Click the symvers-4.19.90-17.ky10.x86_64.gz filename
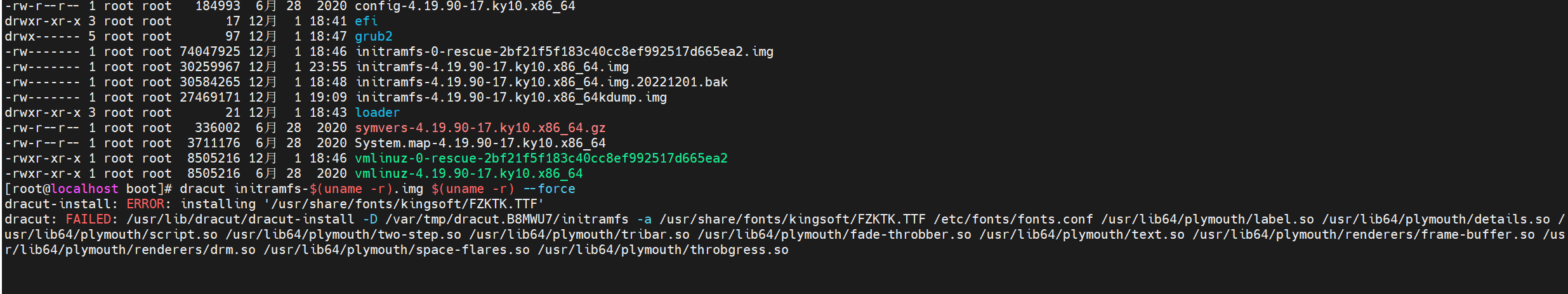Screen dimensions: 1568x294 [x=480, y=128]
